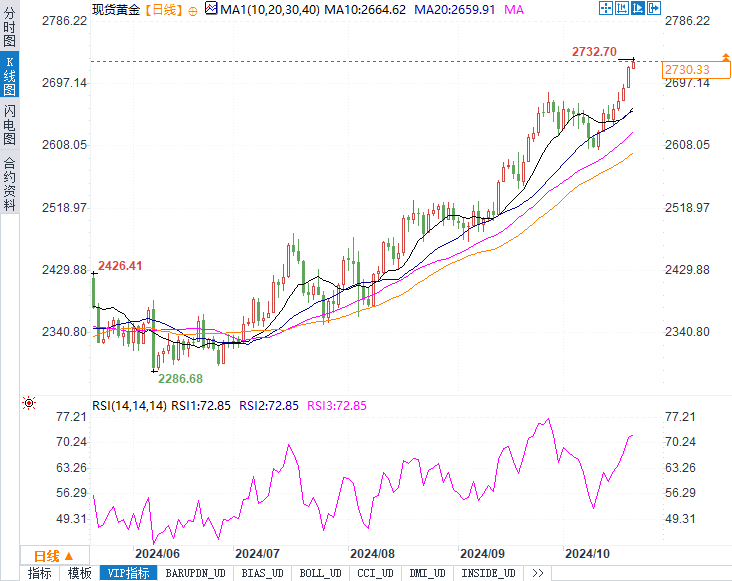732x581 pixels.
Task: Toggle the 日线 period label in chart header
Action: pos(163,9)
